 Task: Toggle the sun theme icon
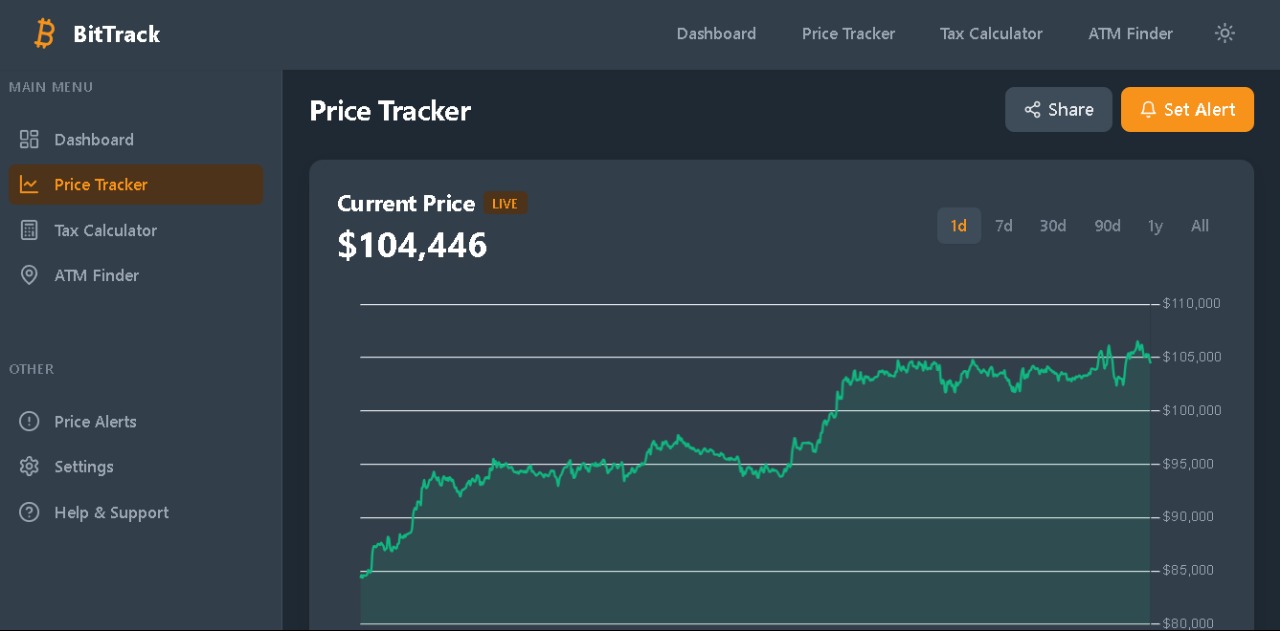click(x=1225, y=33)
